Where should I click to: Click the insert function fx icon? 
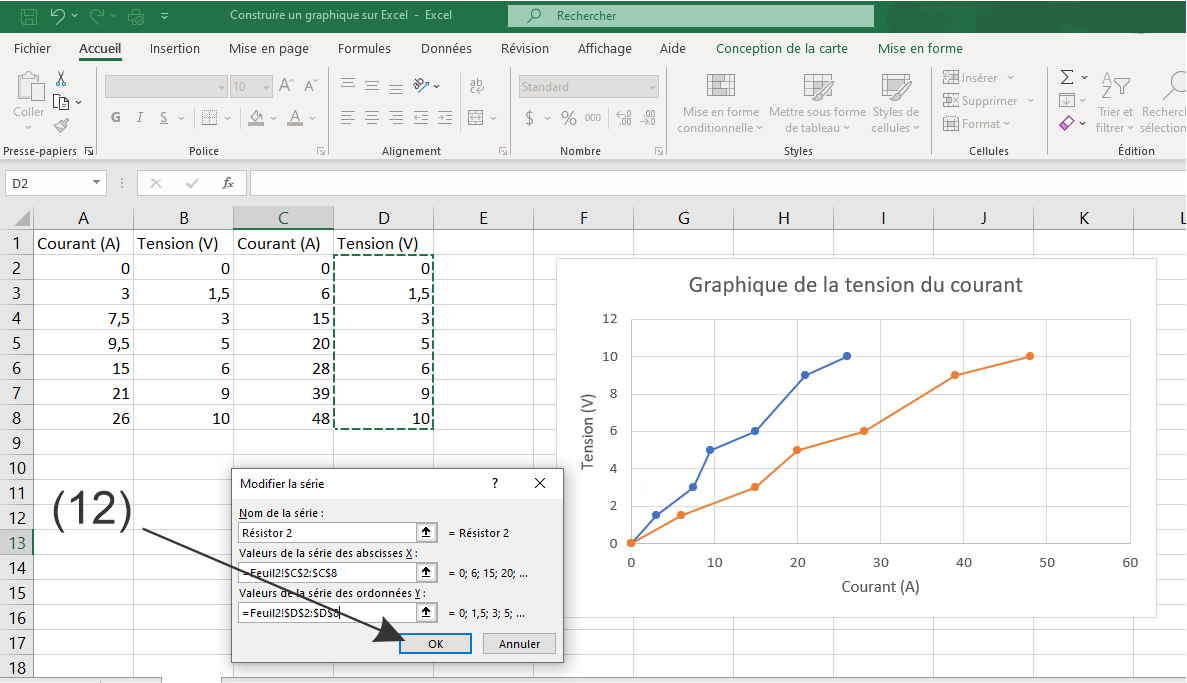click(x=228, y=183)
